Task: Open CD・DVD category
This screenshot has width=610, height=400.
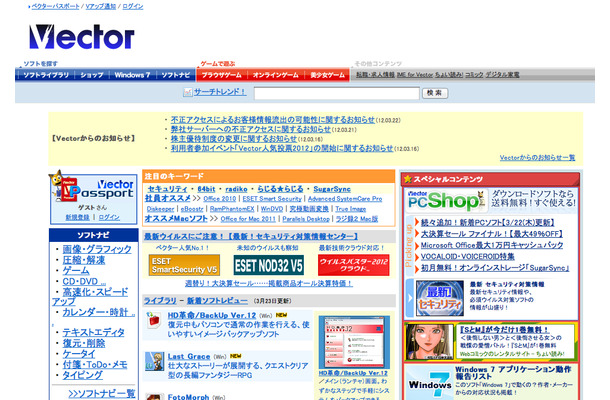Action: (84, 281)
